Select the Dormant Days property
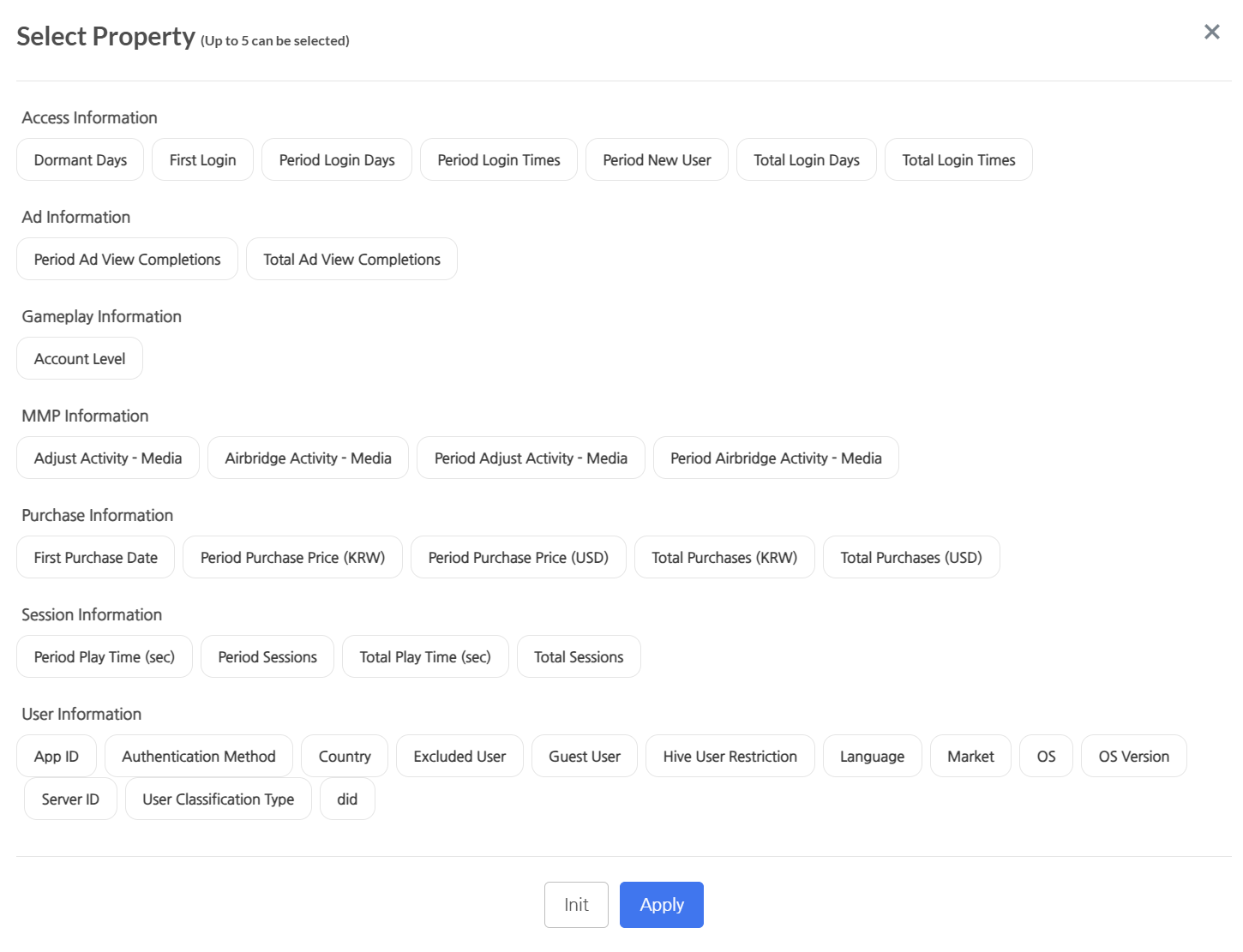 [81, 160]
